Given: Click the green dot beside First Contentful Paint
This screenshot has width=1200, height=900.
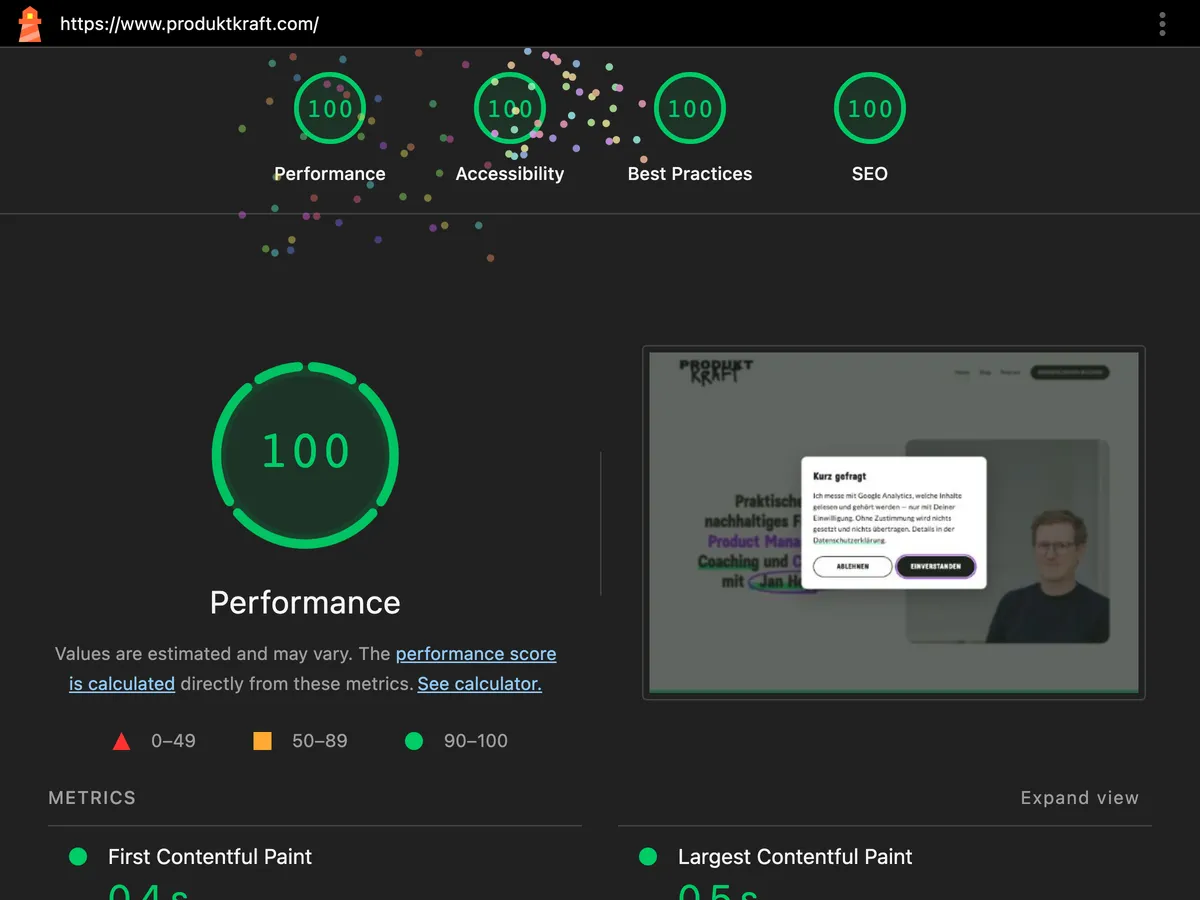Looking at the screenshot, I should 78,857.
